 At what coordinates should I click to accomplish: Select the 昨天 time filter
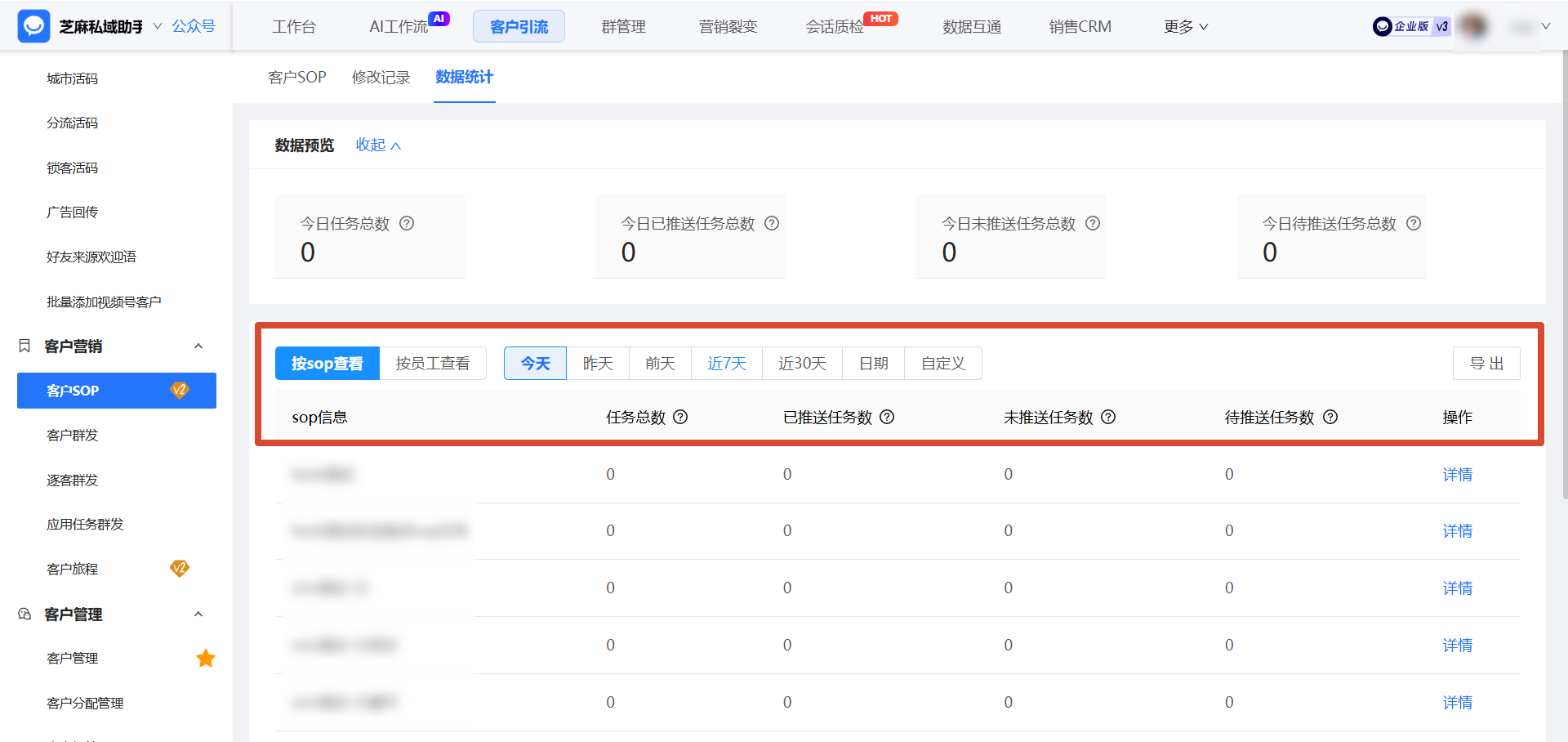598,364
